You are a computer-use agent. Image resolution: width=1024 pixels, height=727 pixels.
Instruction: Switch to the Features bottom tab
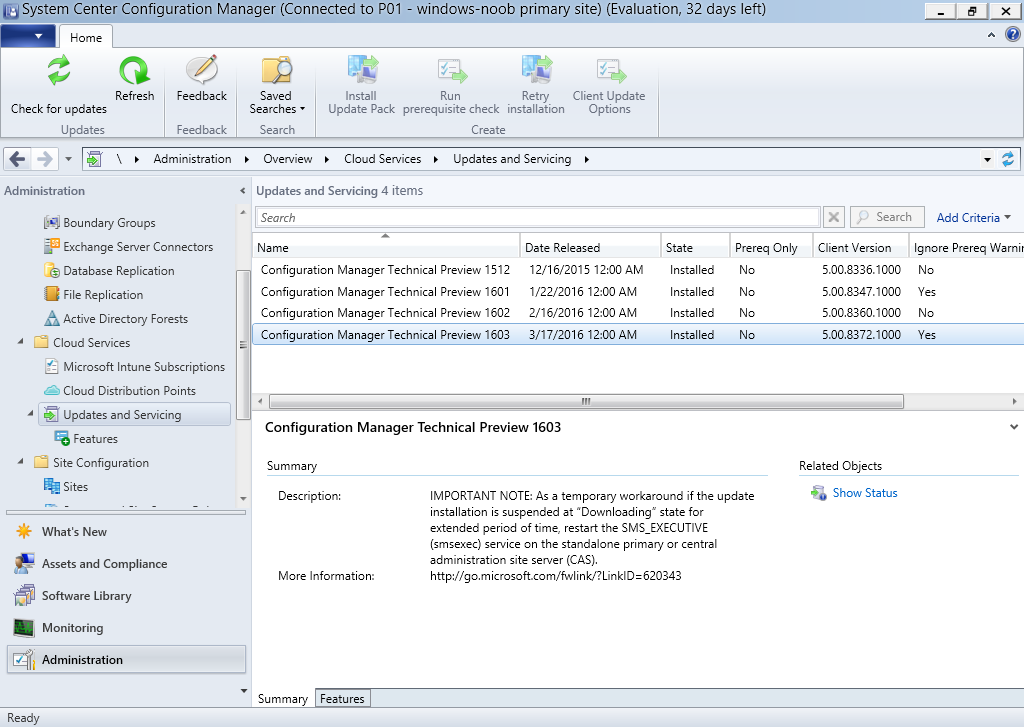coord(342,699)
